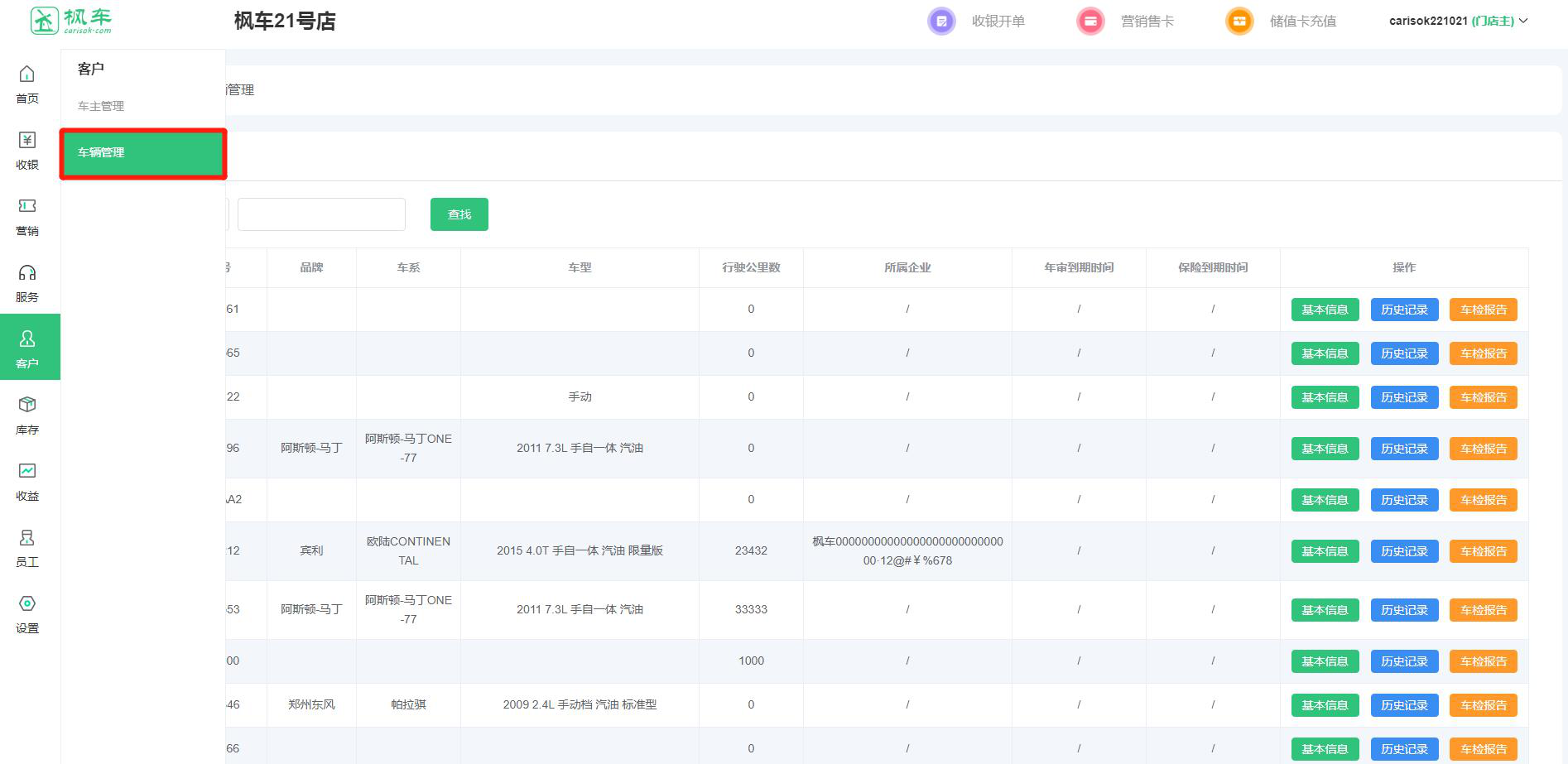The height and width of the screenshot is (764, 1568).
Task: Click the purple 收银开单 icon
Action: [941, 22]
